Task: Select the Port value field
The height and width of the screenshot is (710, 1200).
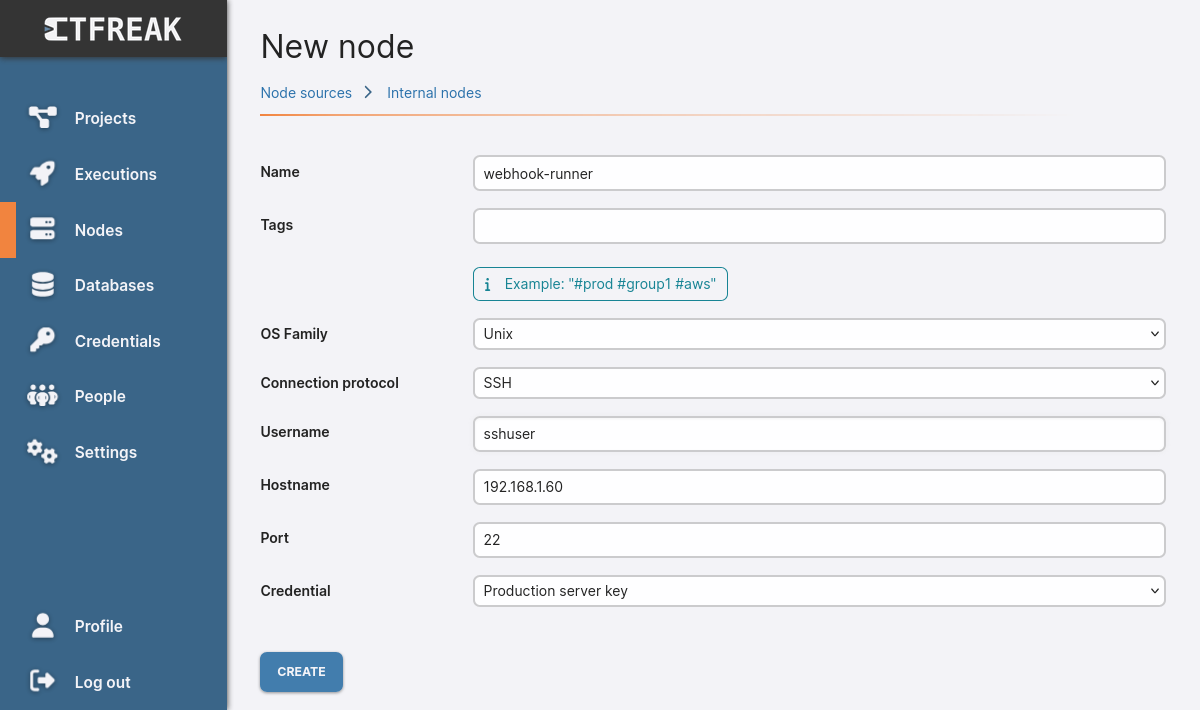Action: click(x=818, y=539)
